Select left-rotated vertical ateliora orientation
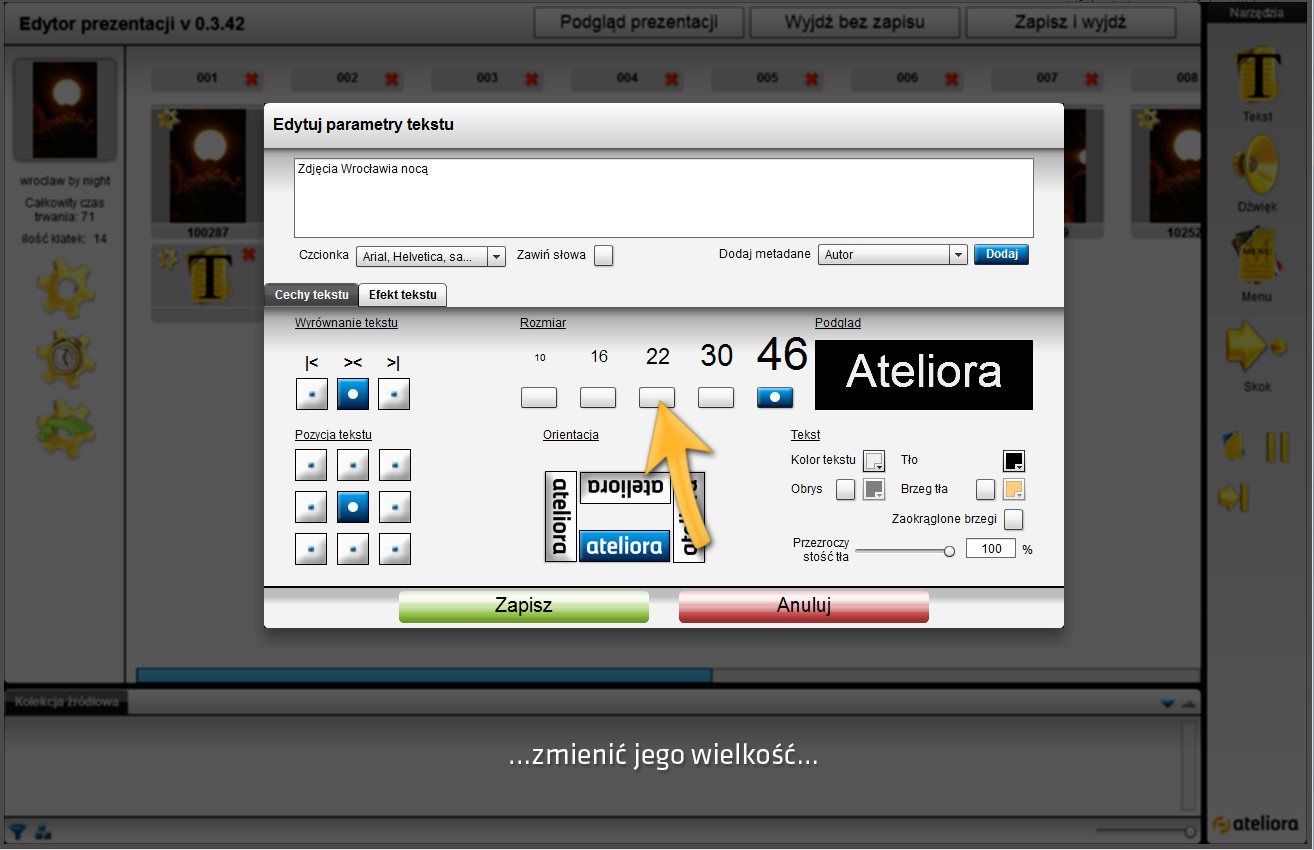The height and width of the screenshot is (850, 1314). pyautogui.click(x=560, y=516)
